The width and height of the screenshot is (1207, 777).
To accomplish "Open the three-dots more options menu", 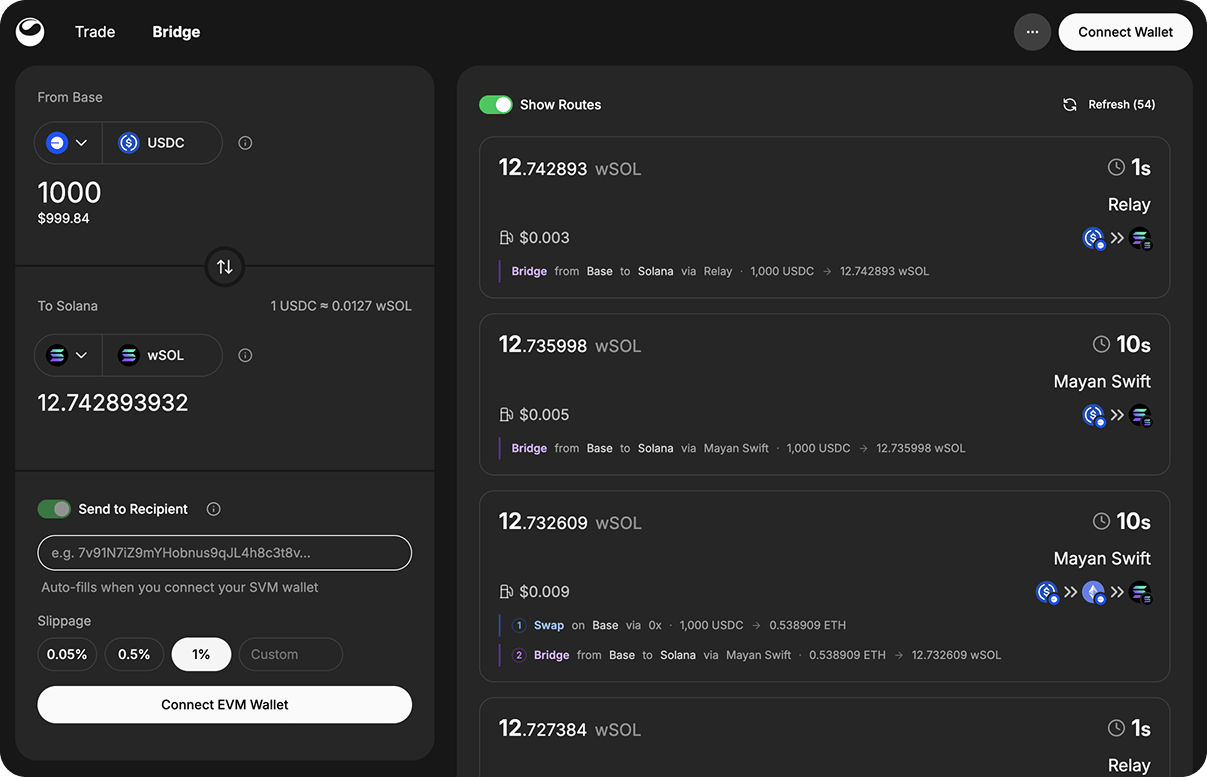I will (1033, 32).
